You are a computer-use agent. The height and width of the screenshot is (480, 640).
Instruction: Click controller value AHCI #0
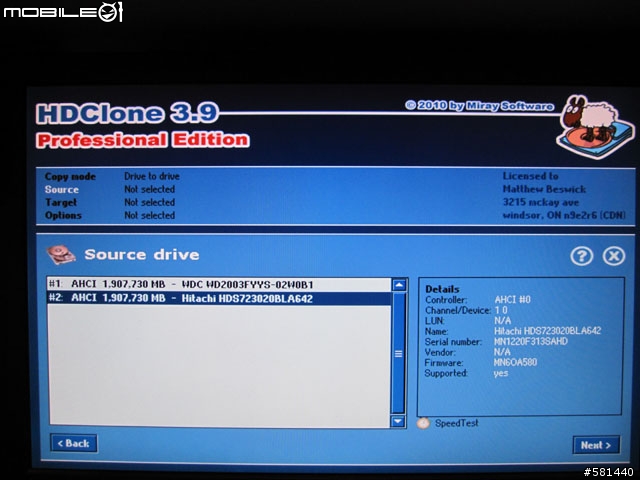tap(513, 300)
